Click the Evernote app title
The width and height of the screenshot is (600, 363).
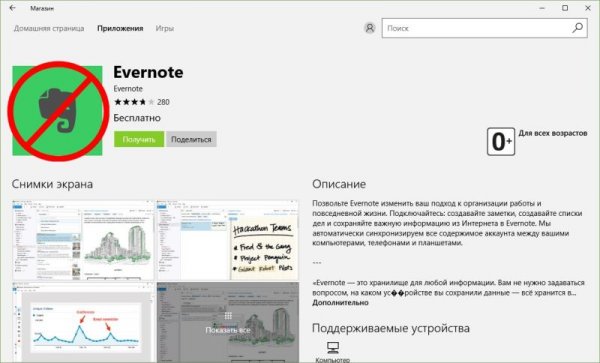[148, 72]
